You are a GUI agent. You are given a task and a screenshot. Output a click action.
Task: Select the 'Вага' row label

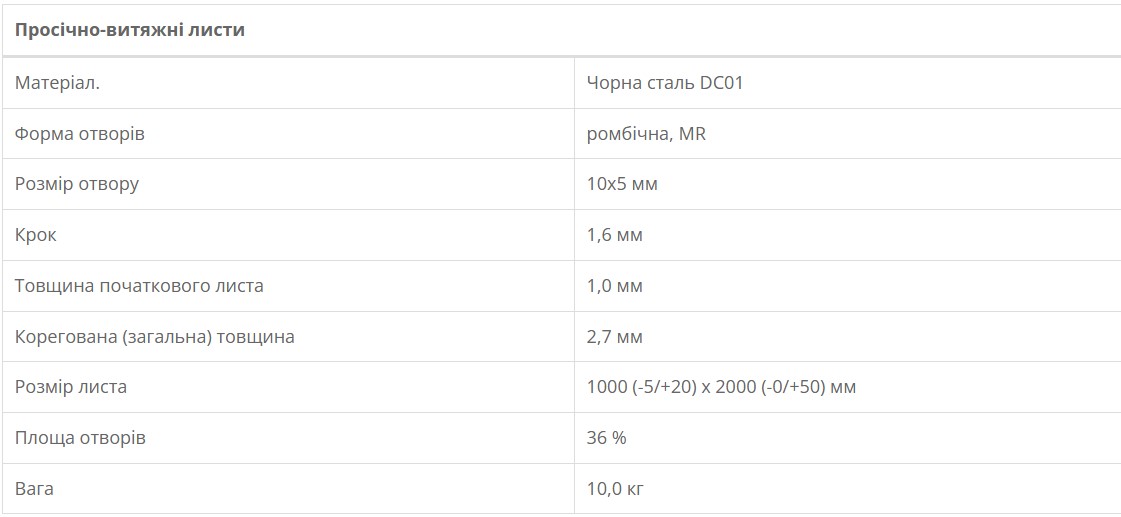34,488
